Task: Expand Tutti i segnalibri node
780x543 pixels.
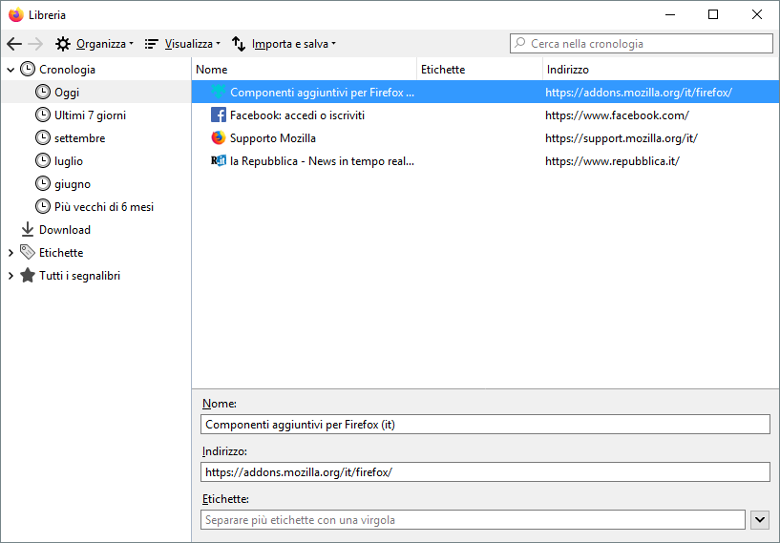Action: point(11,276)
